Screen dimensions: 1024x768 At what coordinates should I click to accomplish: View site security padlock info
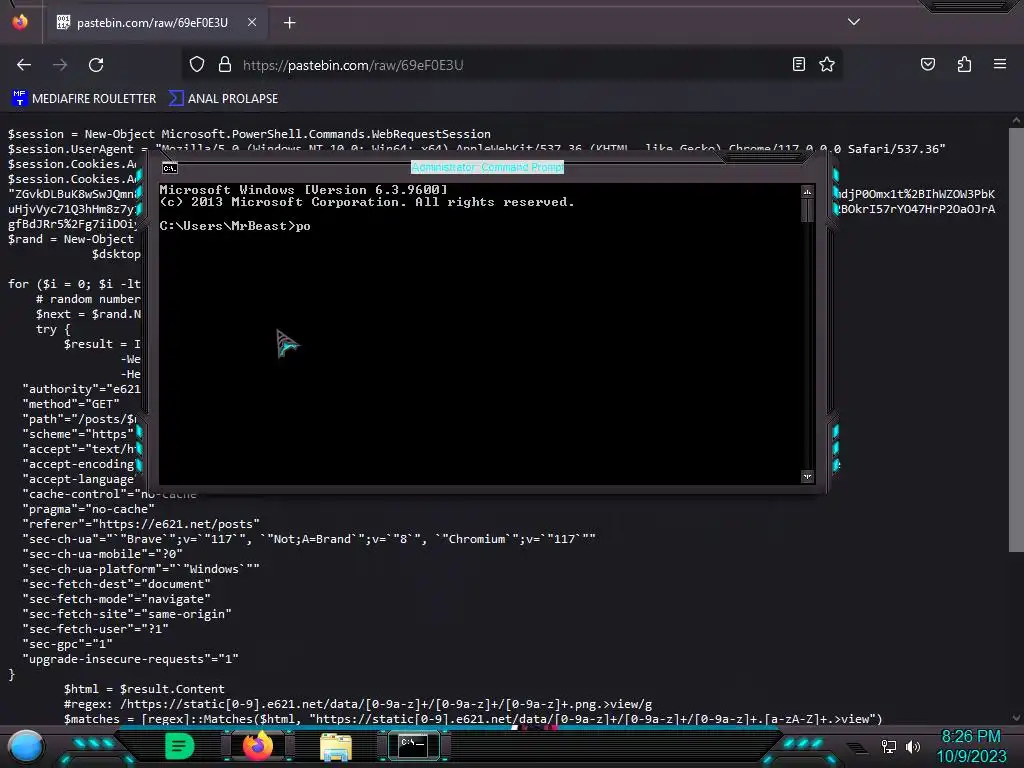coord(225,65)
